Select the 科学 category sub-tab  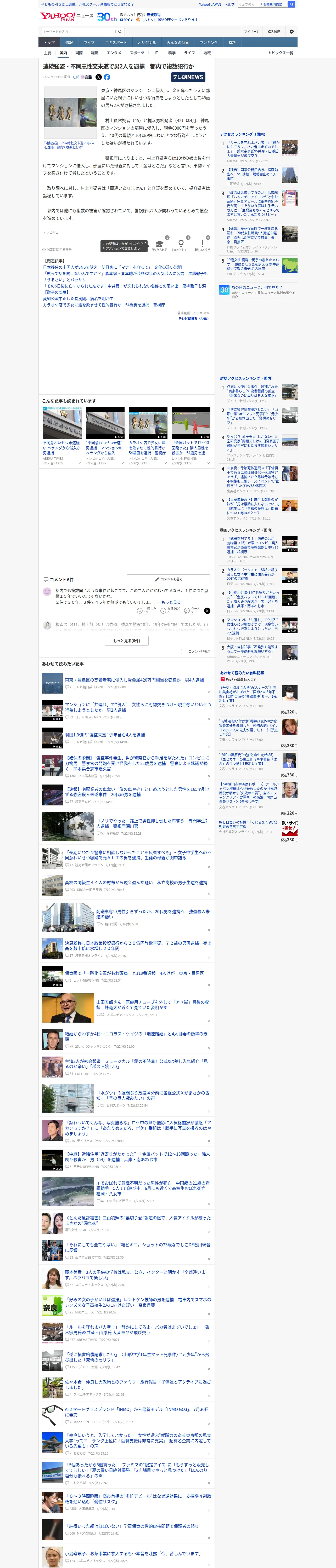(172, 53)
